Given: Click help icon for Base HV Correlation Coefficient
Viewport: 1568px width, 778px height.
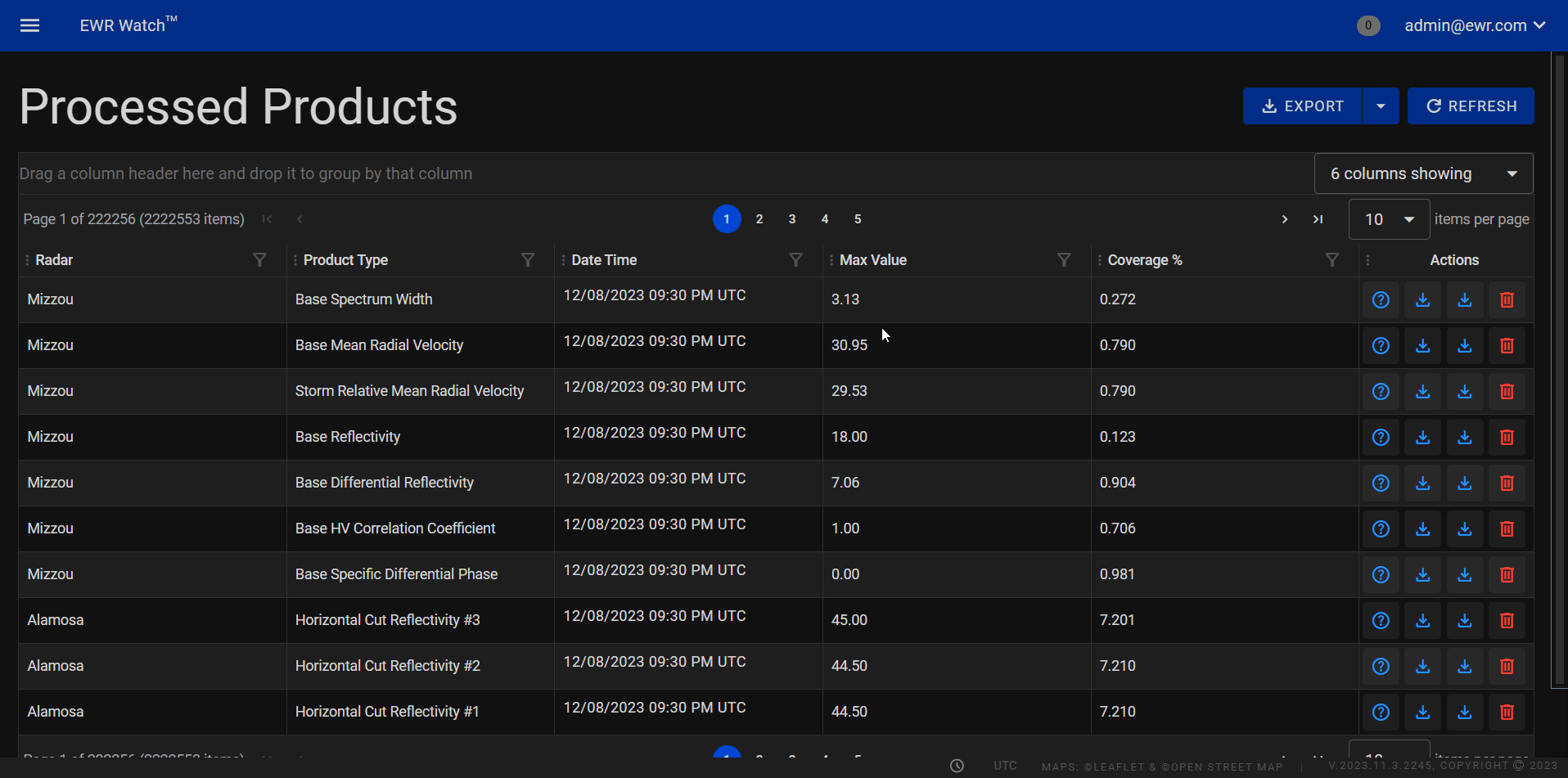Looking at the screenshot, I should [x=1381, y=529].
